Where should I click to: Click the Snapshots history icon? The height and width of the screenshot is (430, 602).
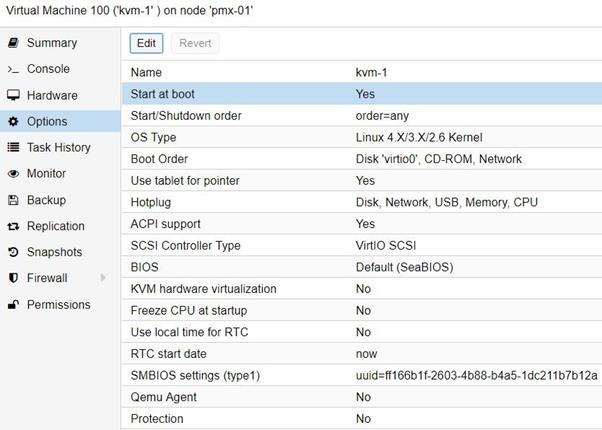pyautogui.click(x=13, y=252)
